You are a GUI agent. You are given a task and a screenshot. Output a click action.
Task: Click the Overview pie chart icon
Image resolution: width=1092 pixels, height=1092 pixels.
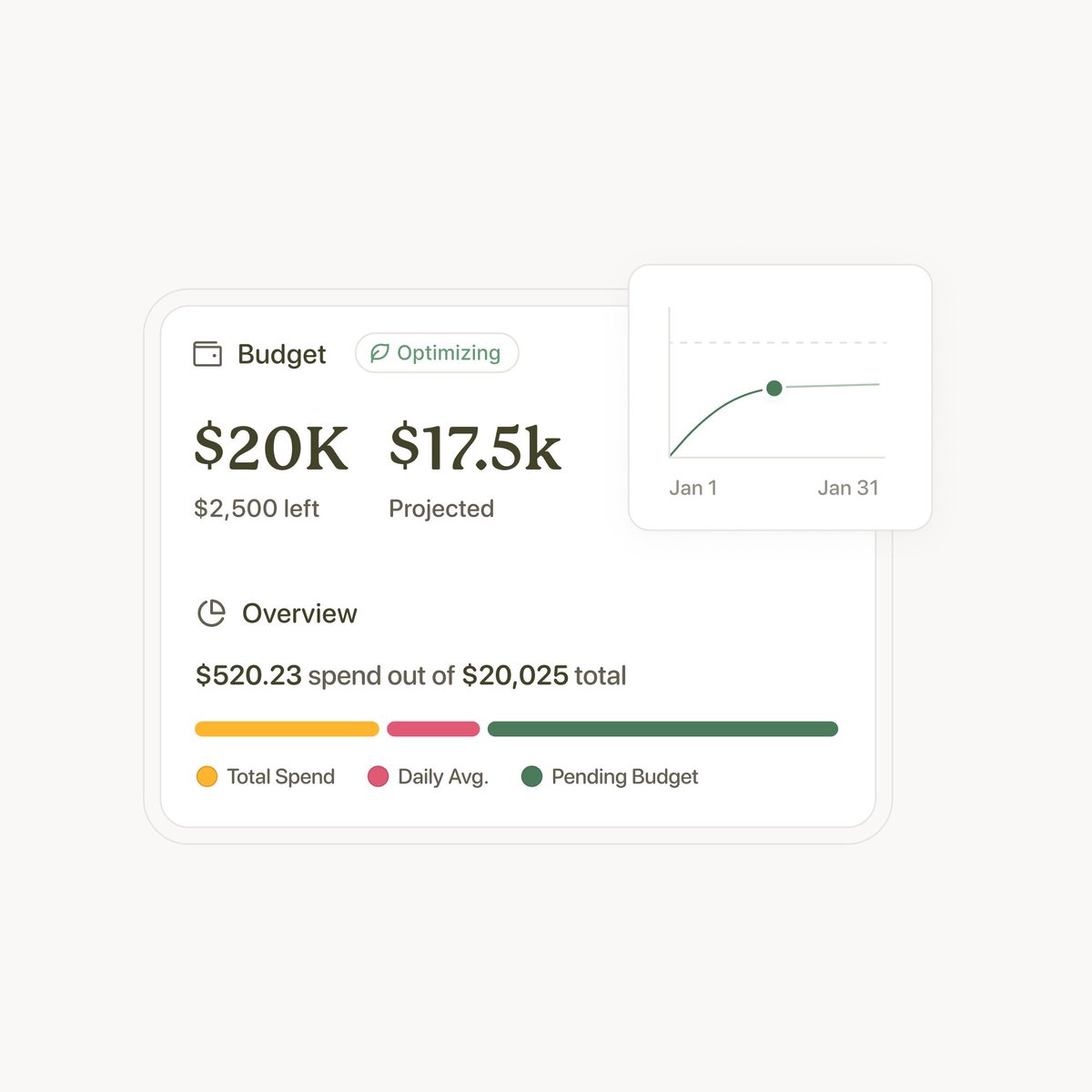coord(211,613)
